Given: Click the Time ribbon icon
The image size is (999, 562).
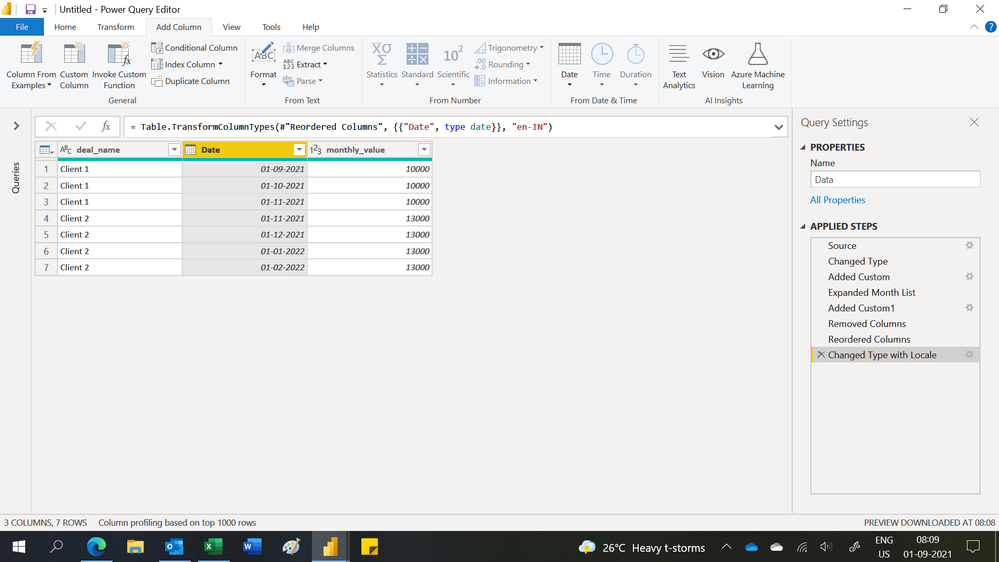Looking at the screenshot, I should (x=601, y=54).
